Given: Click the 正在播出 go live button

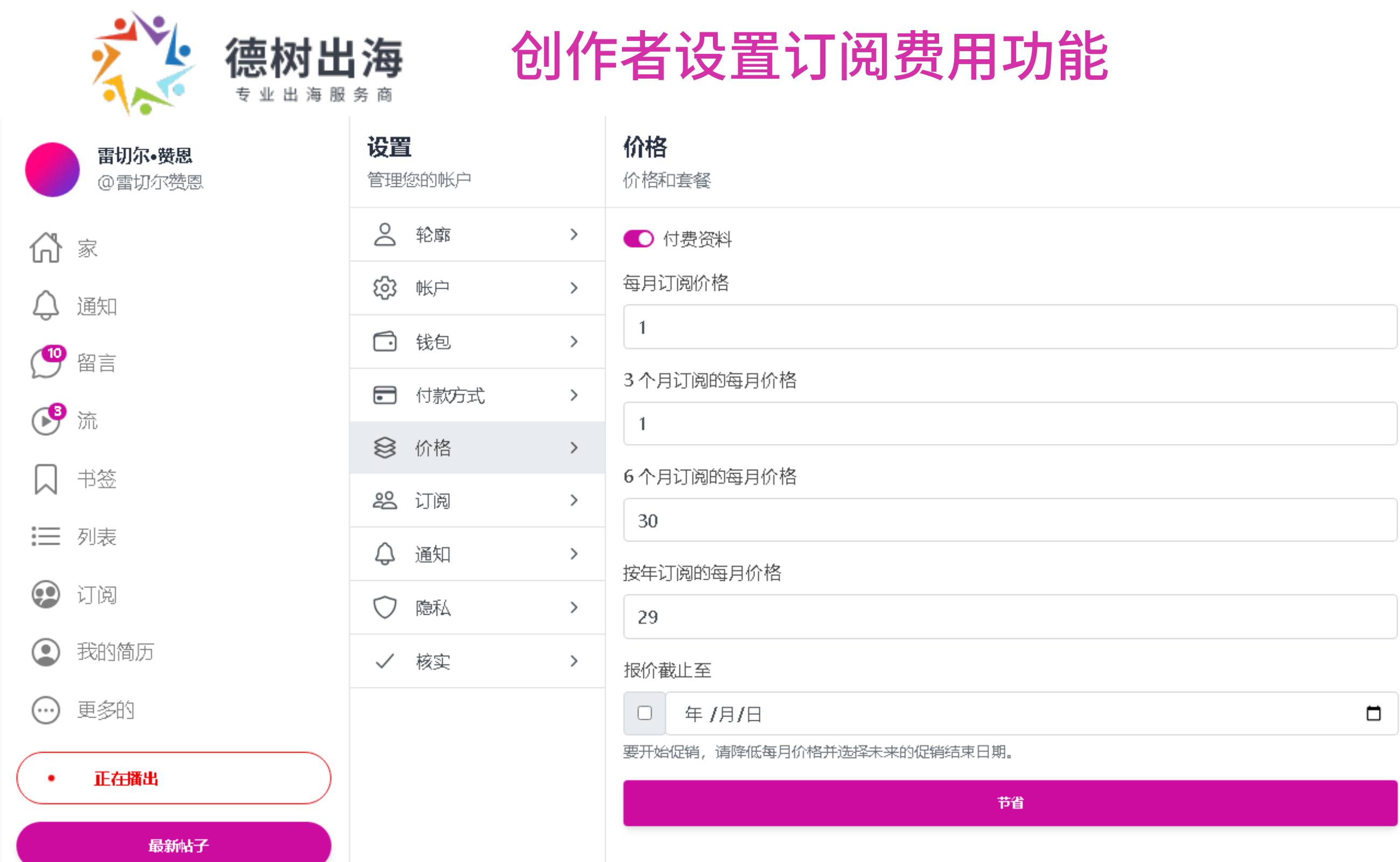Looking at the screenshot, I should 174,778.
